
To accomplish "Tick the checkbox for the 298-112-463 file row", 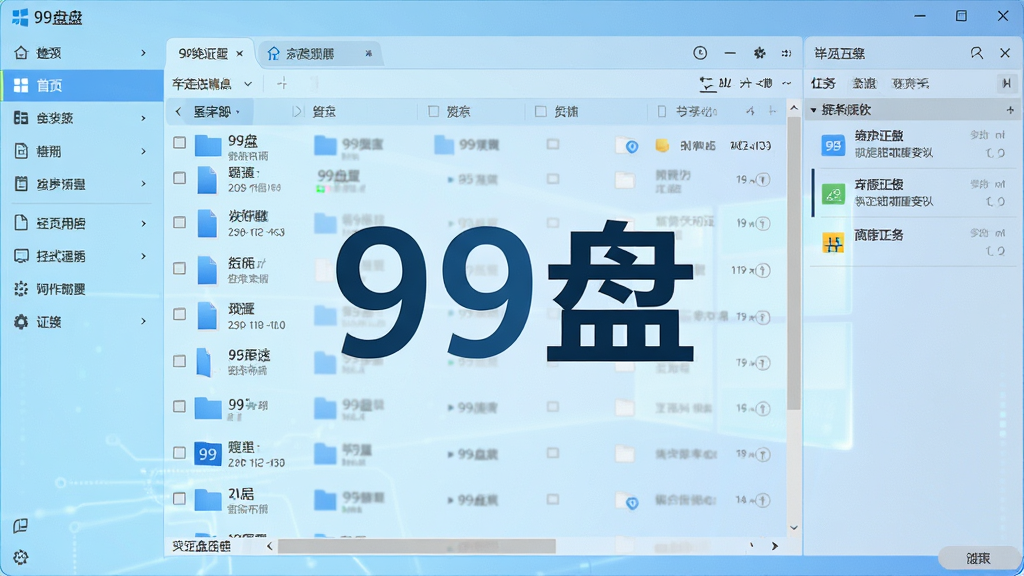I will (180, 223).
